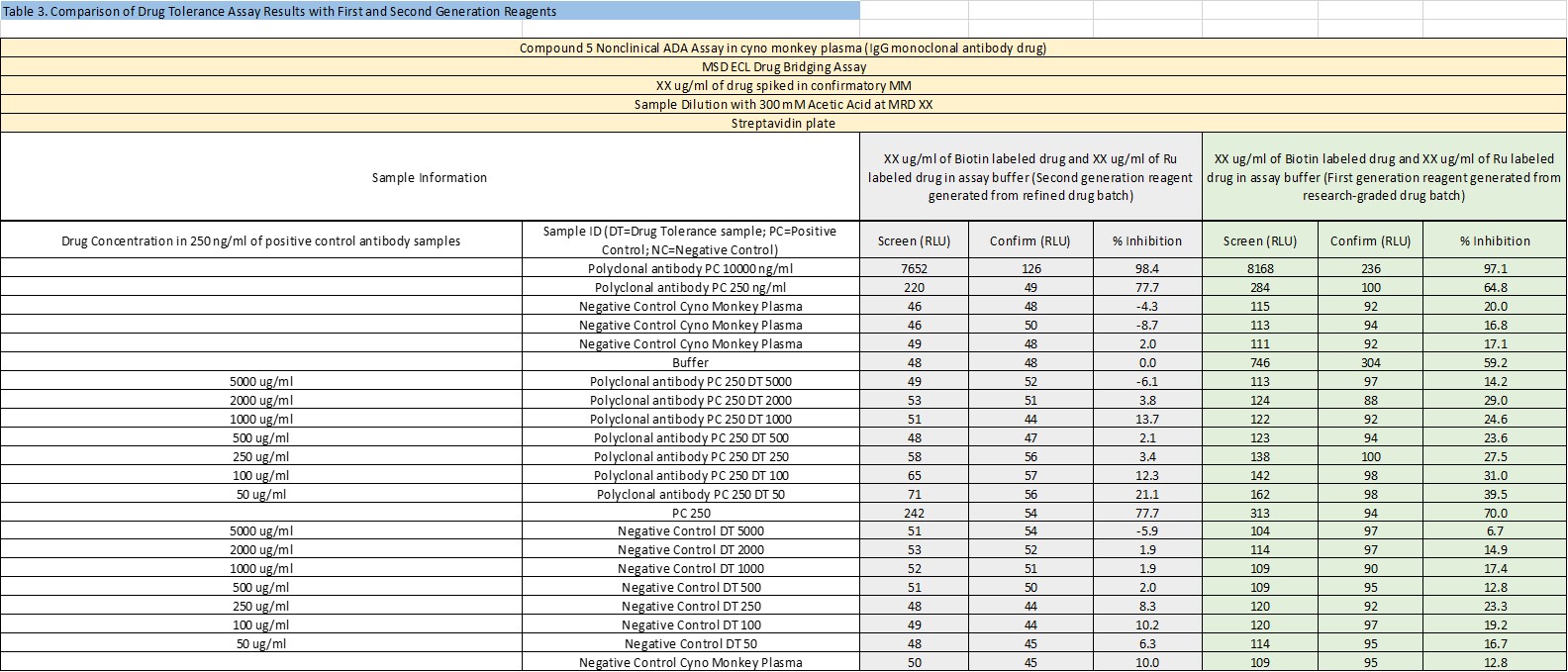The image size is (1568, 672).
Task: Select the % Inhibition value 14.9
Action: click(x=1495, y=550)
